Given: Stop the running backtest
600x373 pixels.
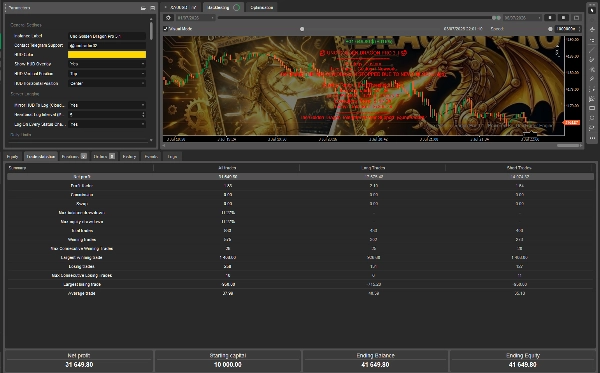Looking at the screenshot, I should point(563,18).
